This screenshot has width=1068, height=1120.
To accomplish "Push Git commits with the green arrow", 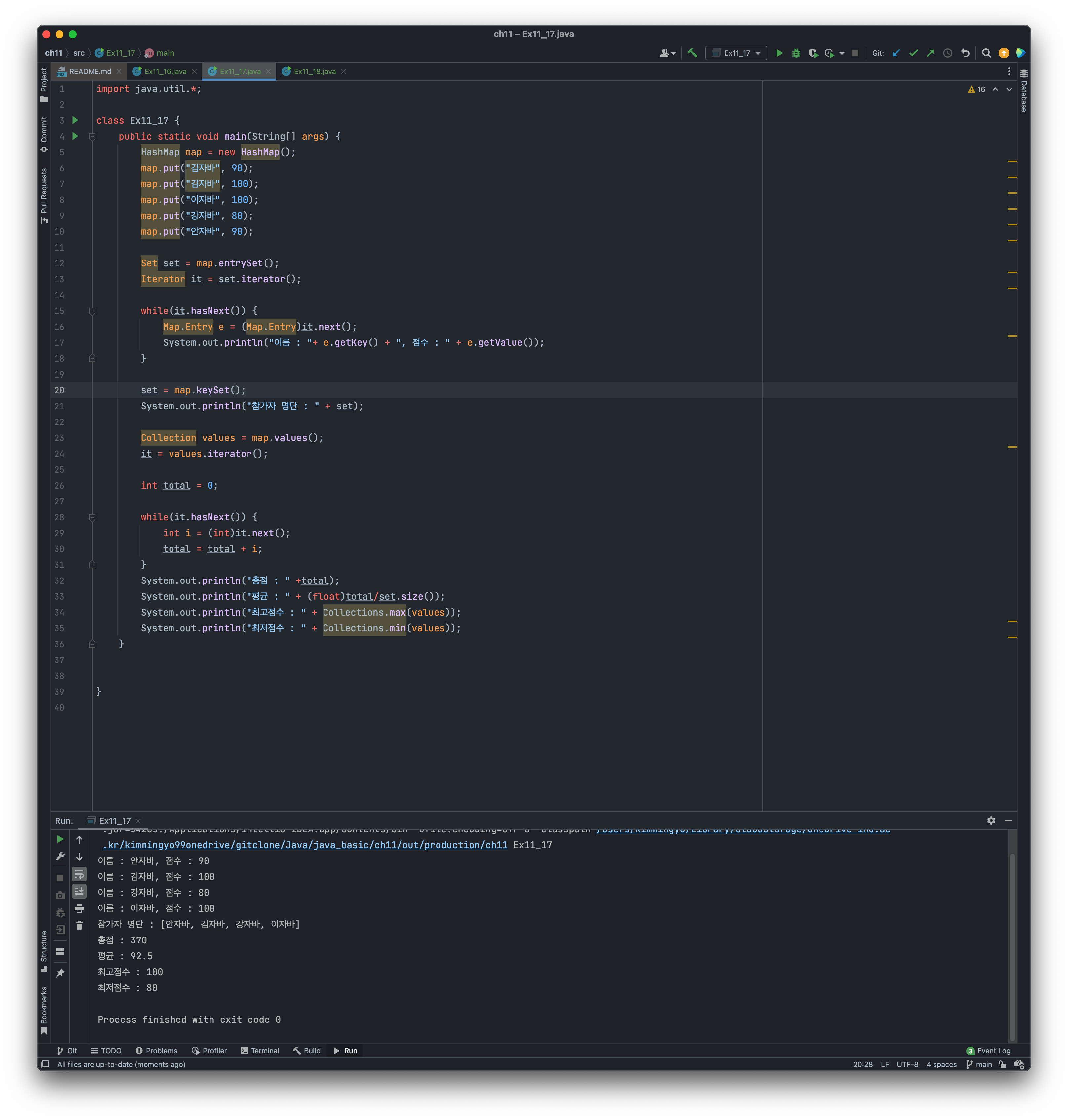I will click(930, 53).
